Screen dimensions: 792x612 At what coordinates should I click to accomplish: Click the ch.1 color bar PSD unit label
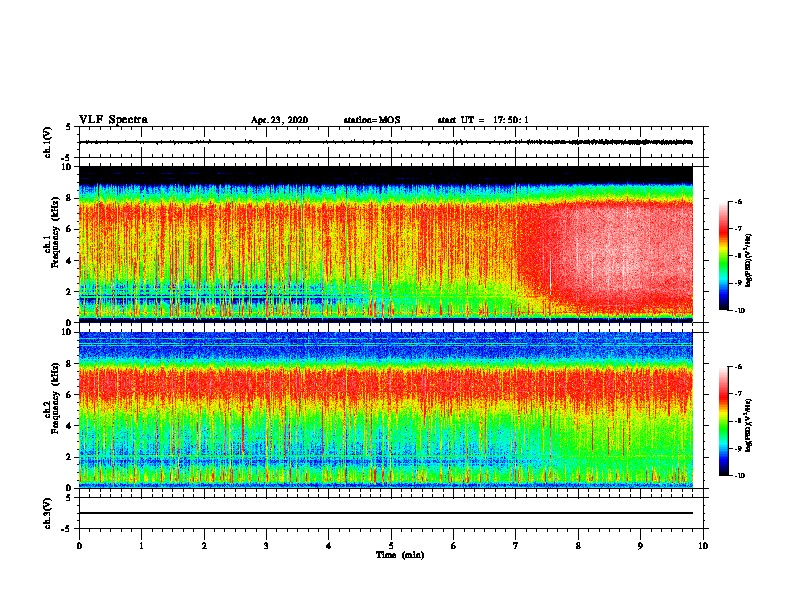[748, 261]
